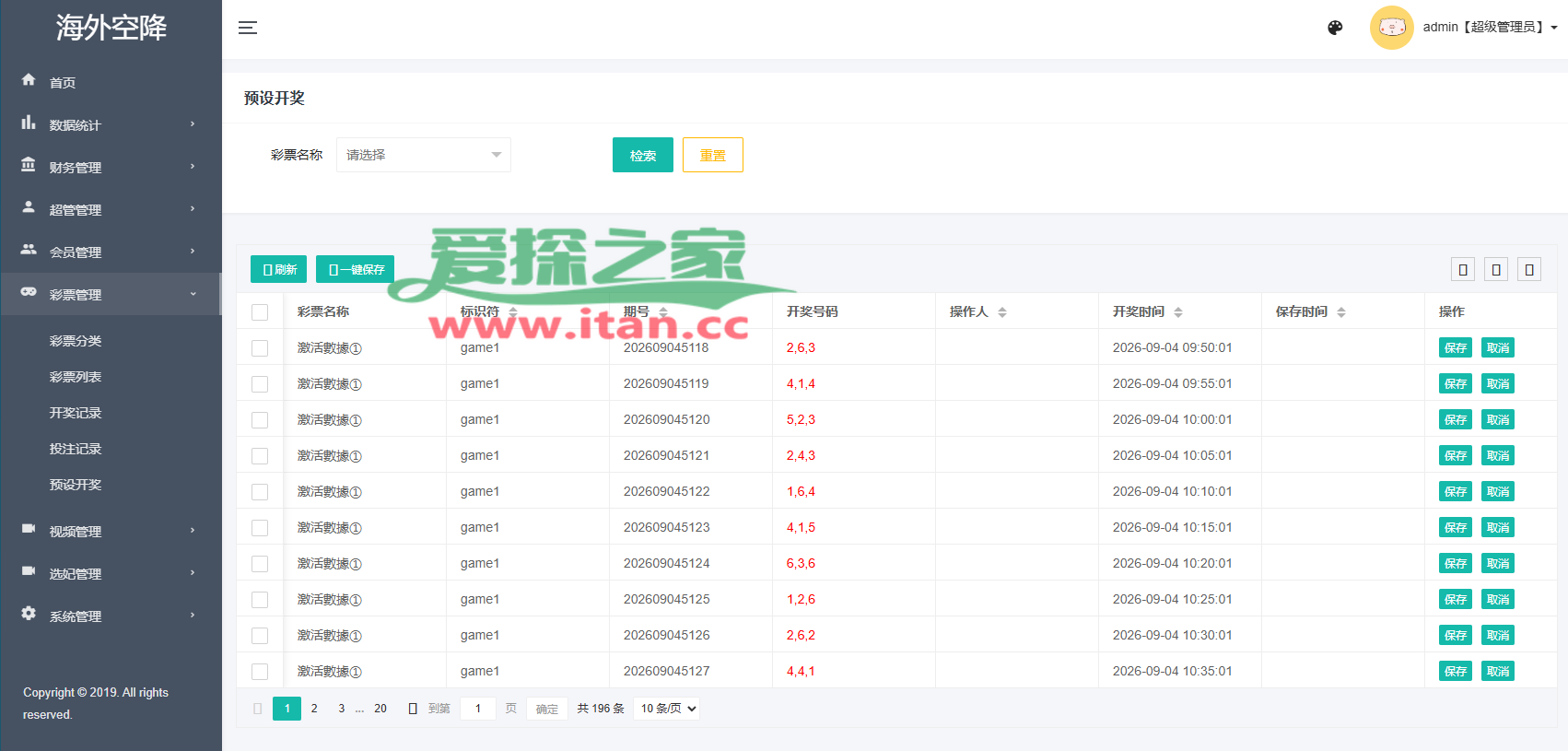The image size is (1568, 751).
Task: Go to 首页 home icon in sidebar
Action: coord(29,80)
